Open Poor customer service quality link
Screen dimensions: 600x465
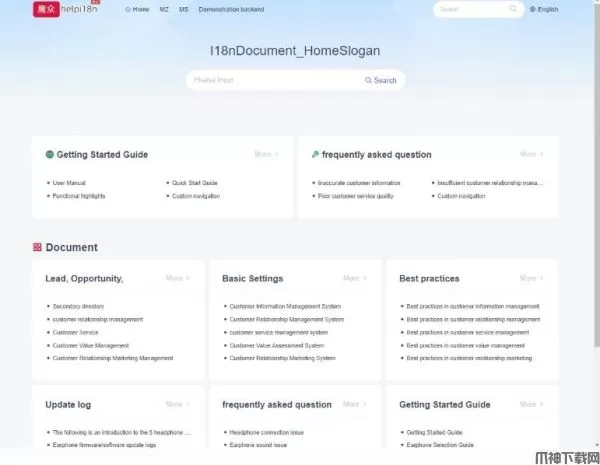(x=355, y=196)
